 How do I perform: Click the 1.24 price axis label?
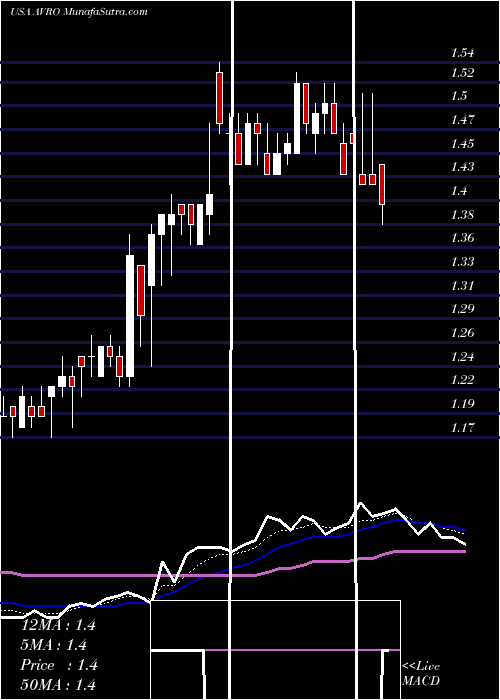pos(462,357)
